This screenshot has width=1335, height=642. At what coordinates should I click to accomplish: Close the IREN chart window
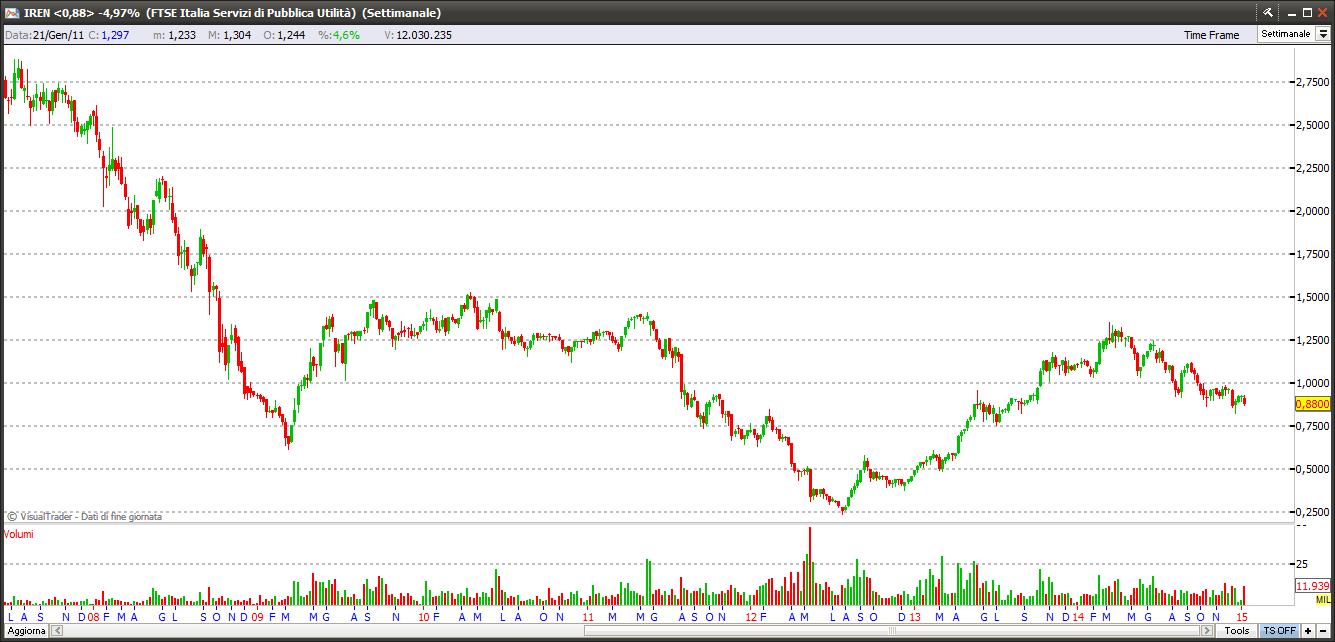click(1322, 13)
